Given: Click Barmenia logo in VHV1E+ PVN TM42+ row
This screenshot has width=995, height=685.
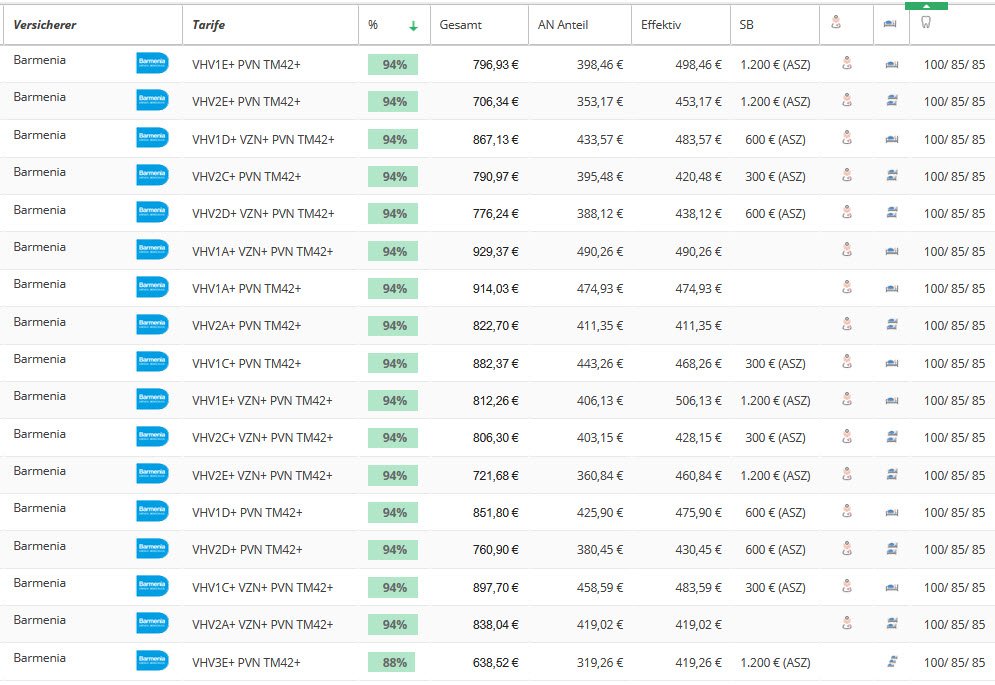Looking at the screenshot, I should coord(152,64).
